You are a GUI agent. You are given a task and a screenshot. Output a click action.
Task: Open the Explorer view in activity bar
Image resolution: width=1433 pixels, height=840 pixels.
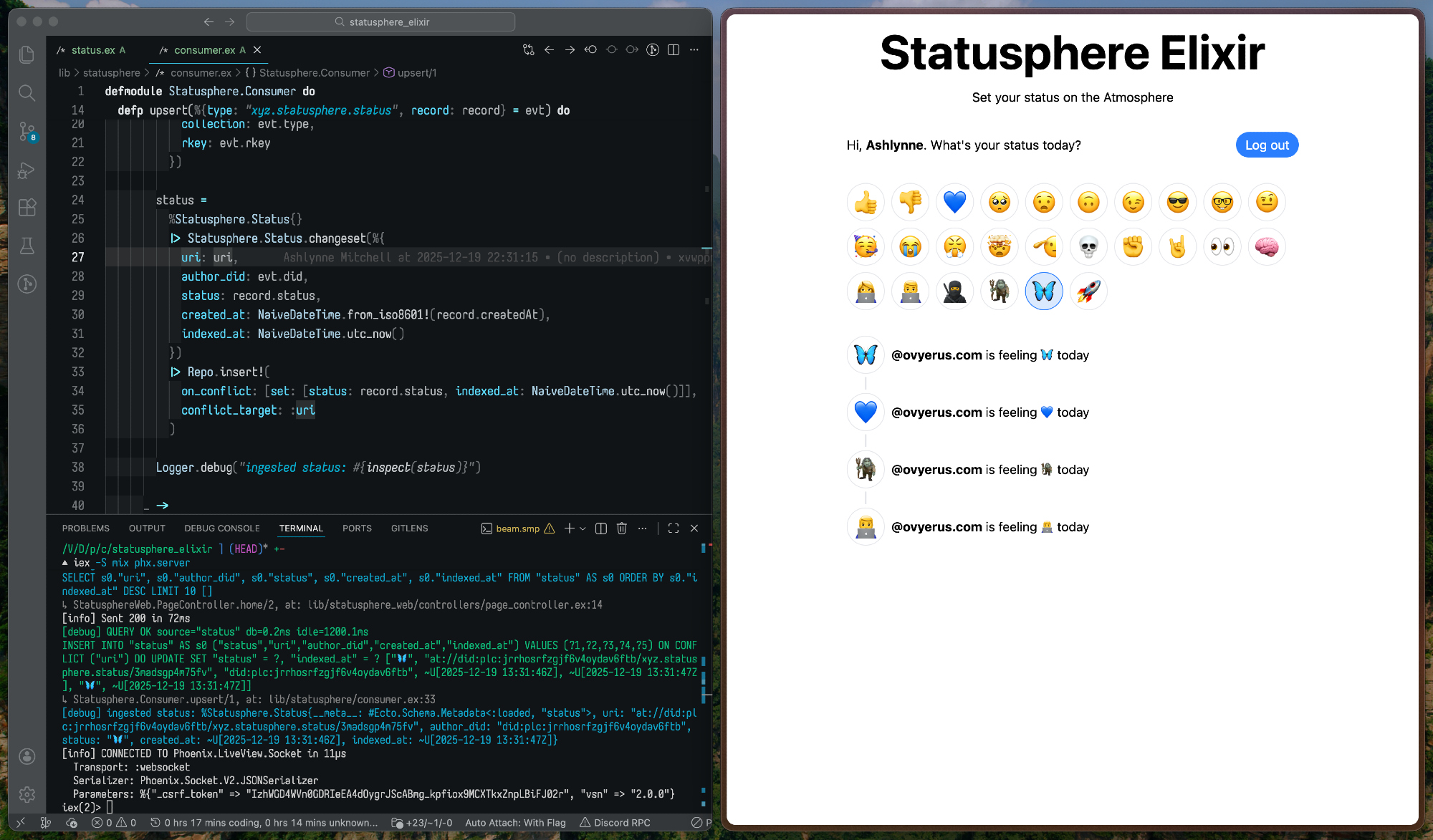pos(27,55)
